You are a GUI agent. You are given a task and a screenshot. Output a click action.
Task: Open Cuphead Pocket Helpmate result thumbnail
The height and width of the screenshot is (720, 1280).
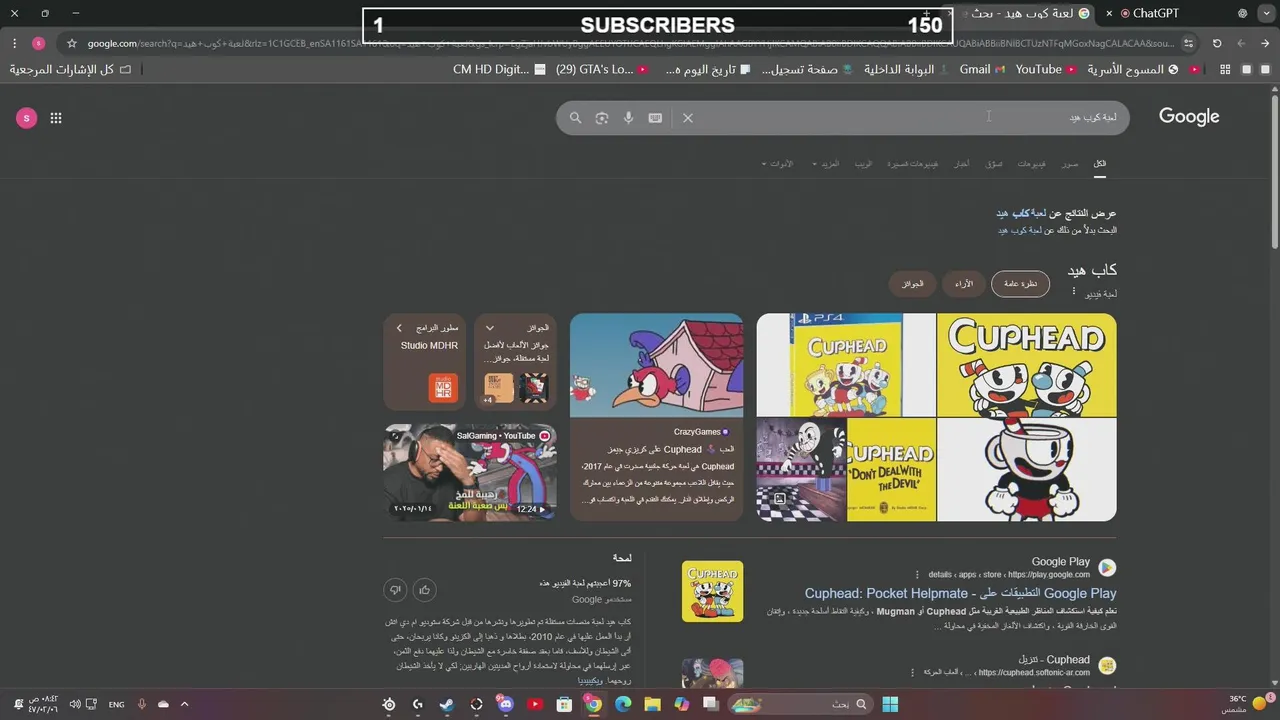pyautogui.click(x=712, y=591)
